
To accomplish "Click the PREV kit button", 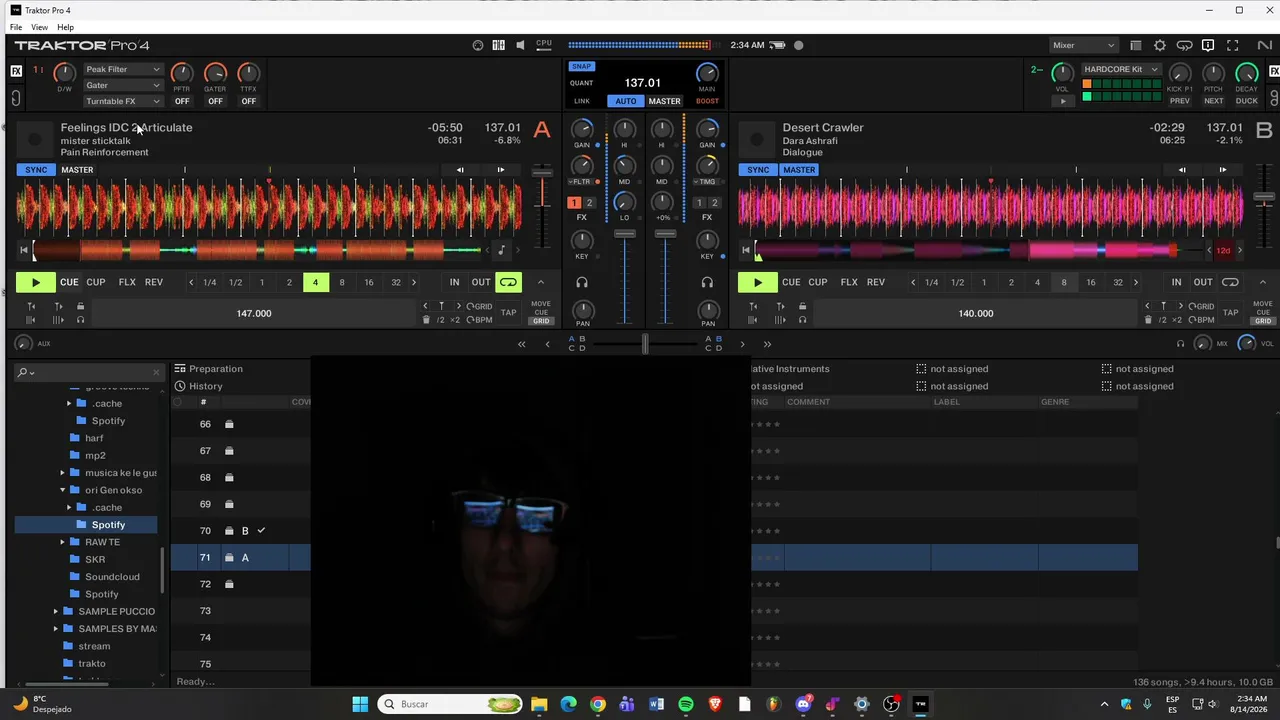I will 1180,101.
